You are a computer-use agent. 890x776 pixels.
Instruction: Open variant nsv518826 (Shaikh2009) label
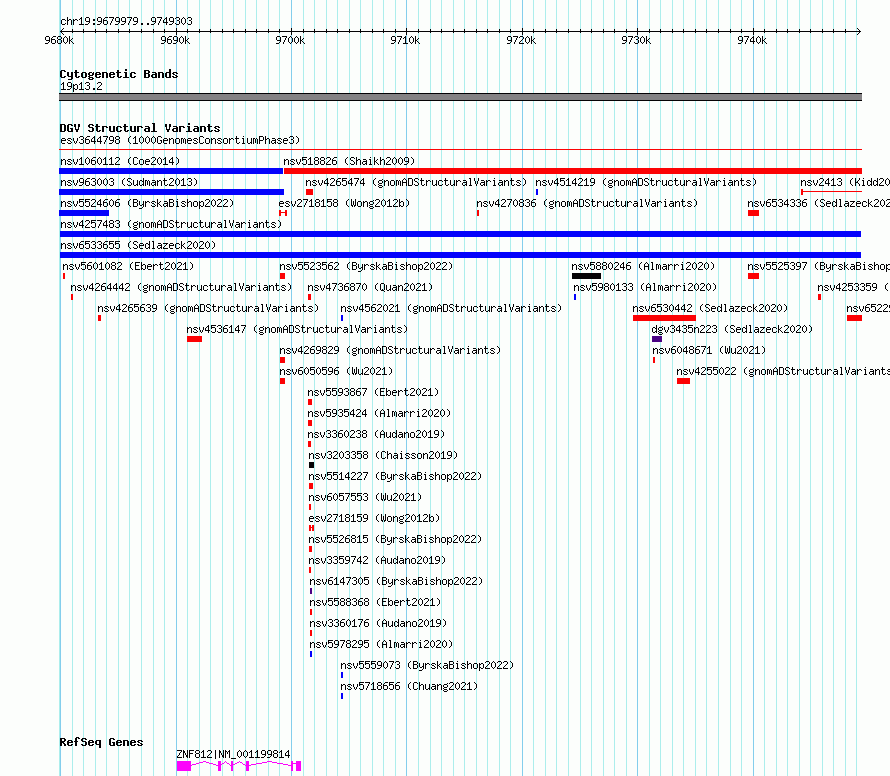pos(349,161)
